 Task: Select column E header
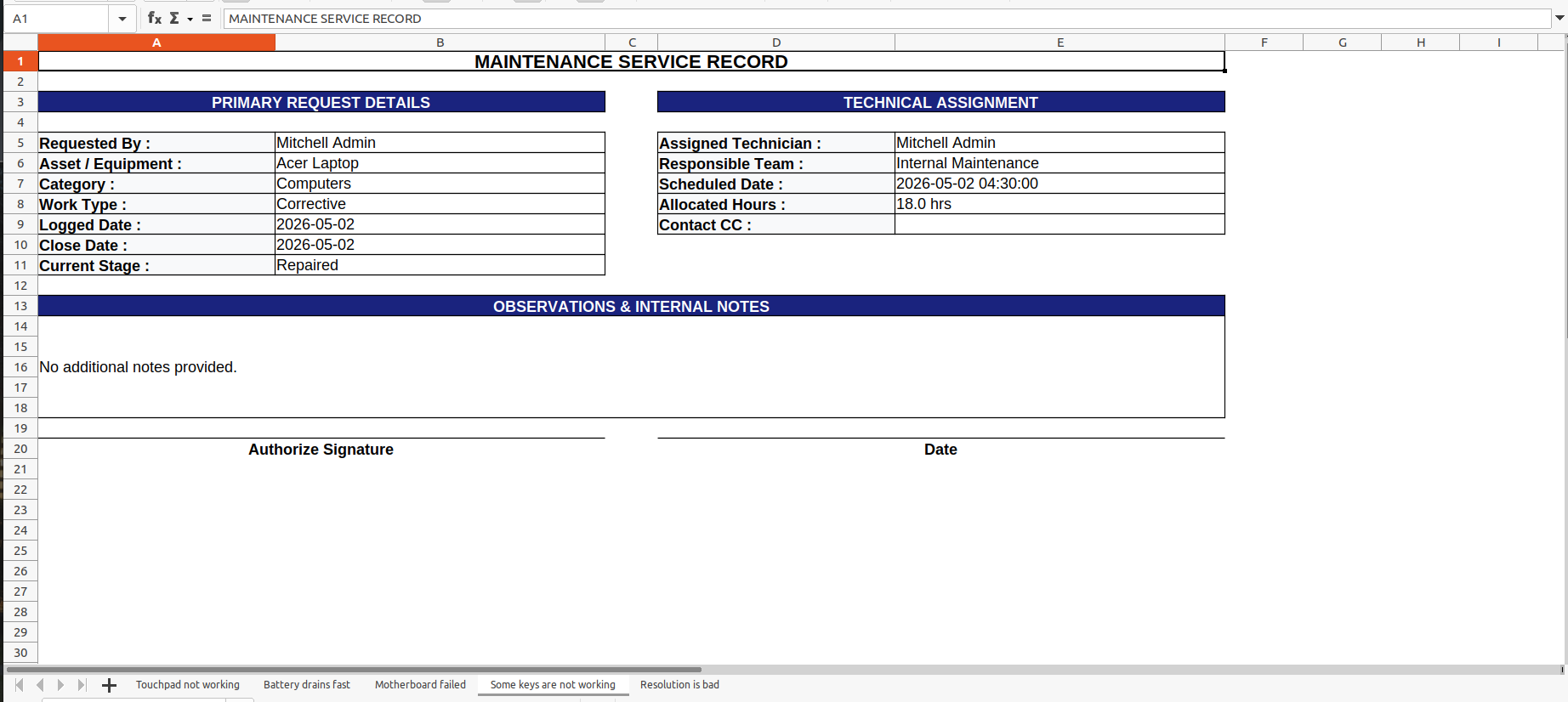pyautogui.click(x=1060, y=42)
